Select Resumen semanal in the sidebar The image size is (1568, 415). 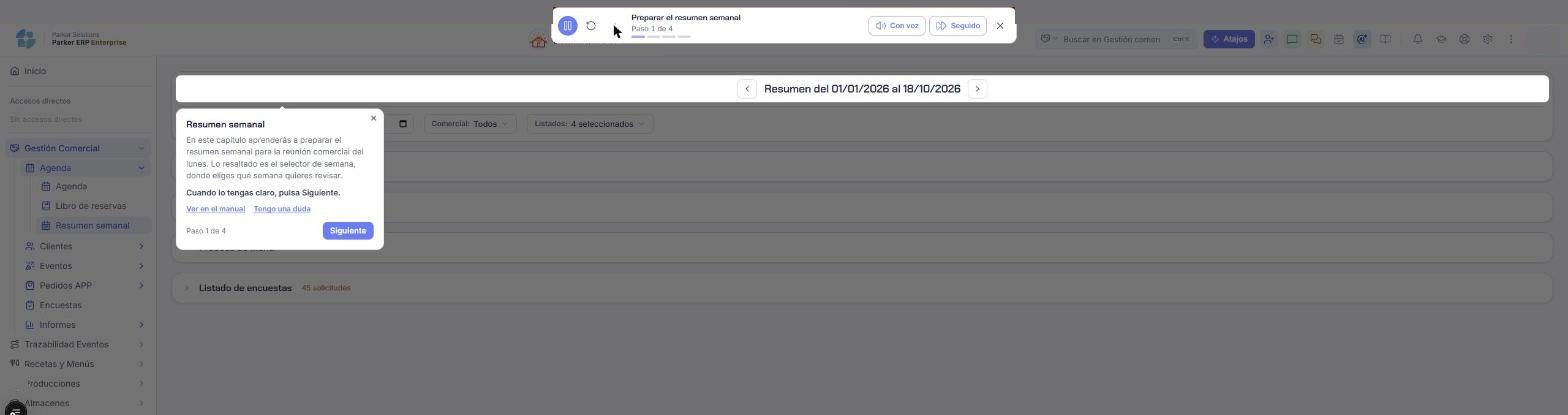pyautogui.click(x=92, y=226)
